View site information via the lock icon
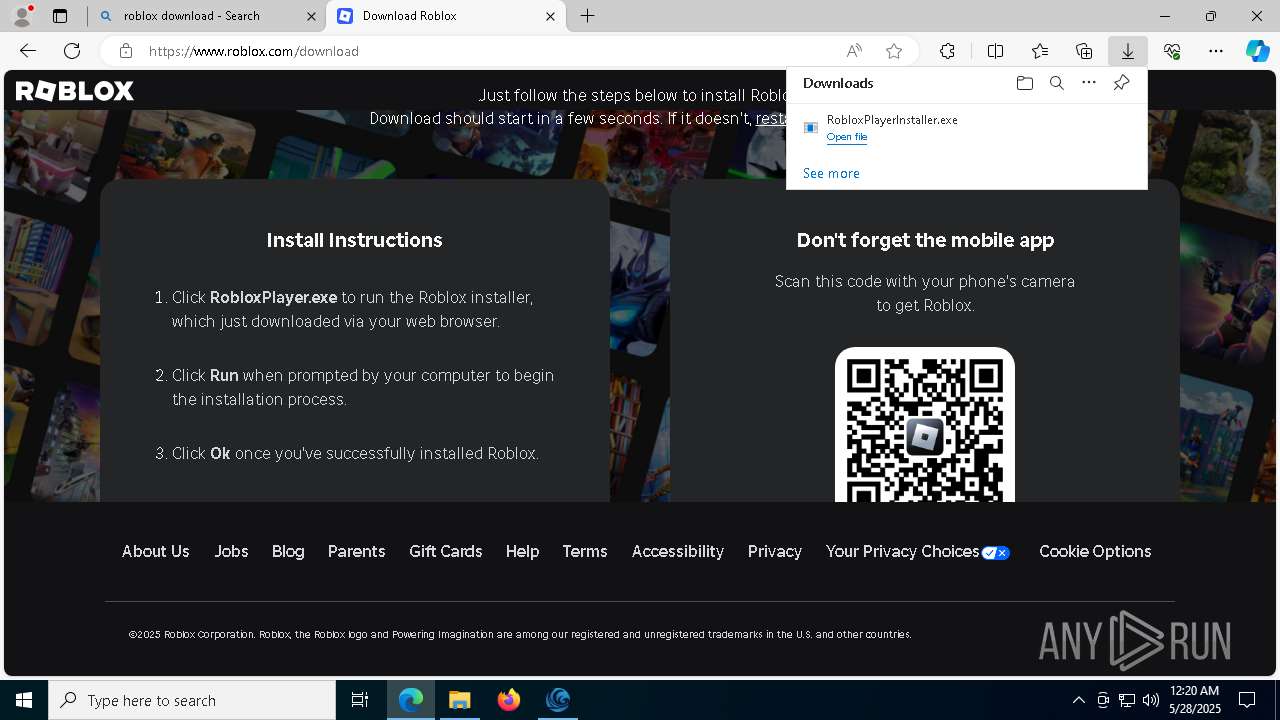1280x720 pixels. [126, 51]
